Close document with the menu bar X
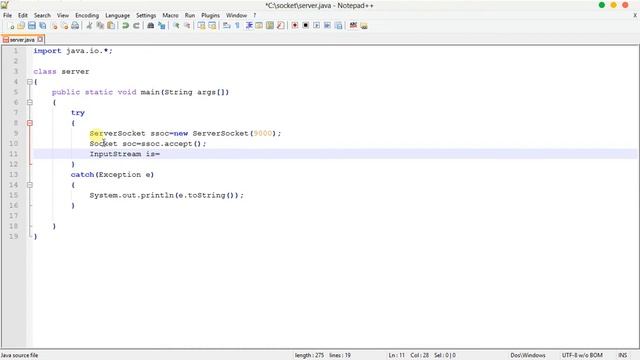This screenshot has height=360, width=640. pyautogui.click(x=635, y=16)
